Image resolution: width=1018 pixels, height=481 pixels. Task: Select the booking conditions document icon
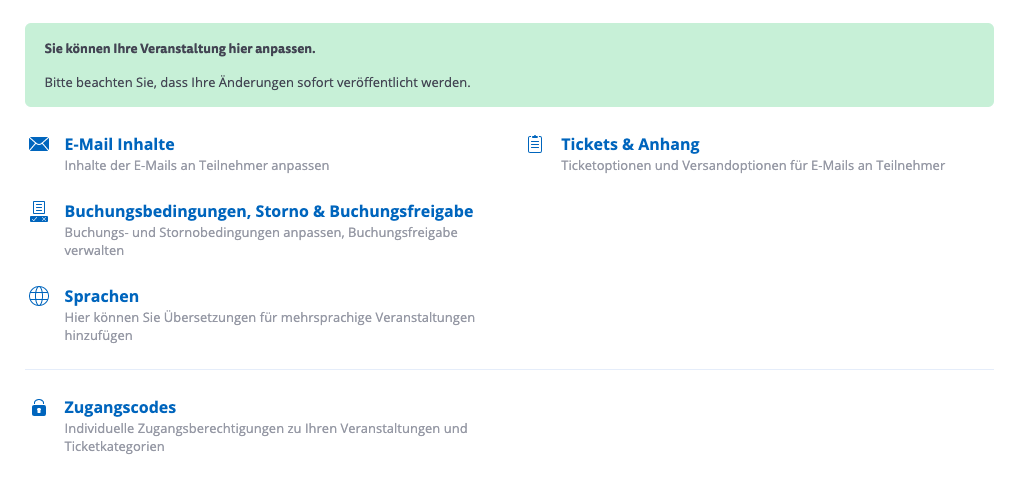click(x=39, y=211)
